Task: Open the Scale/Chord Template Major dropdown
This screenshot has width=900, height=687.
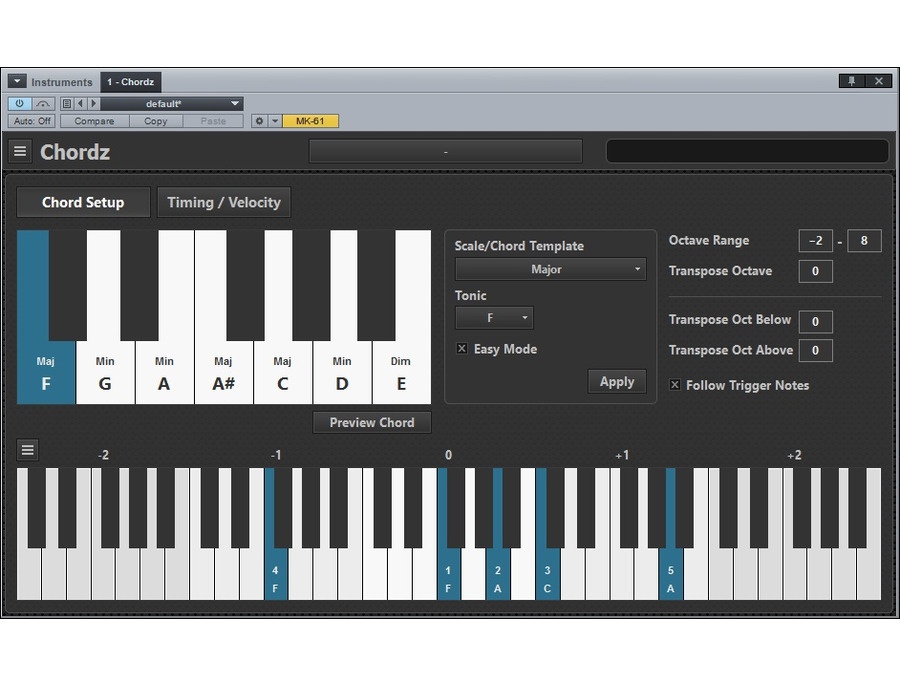Action: [x=550, y=269]
